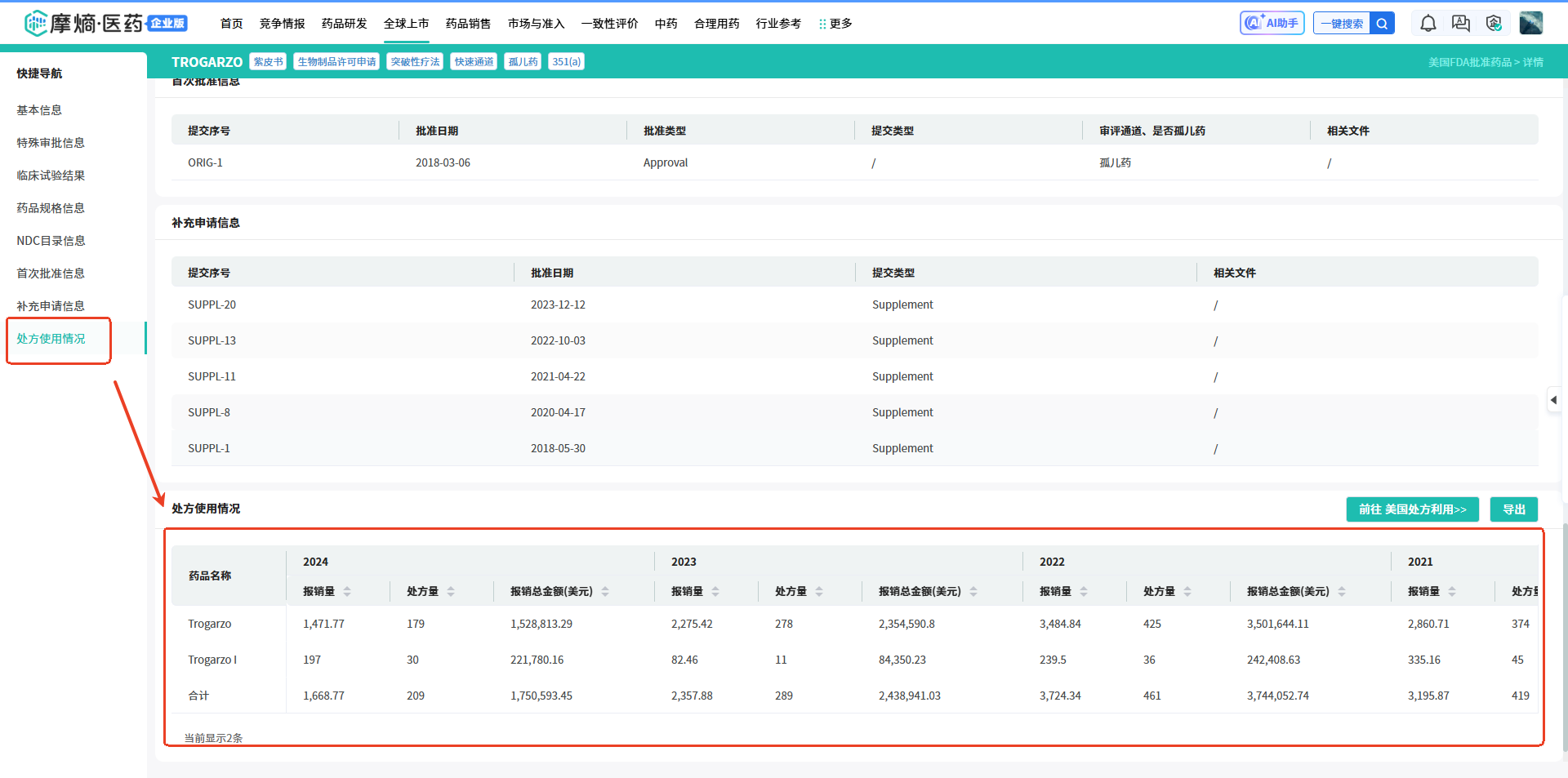Viewport: 1568px width, 778px height.
Task: Click the 紫皮书 tag
Action: tap(268, 62)
